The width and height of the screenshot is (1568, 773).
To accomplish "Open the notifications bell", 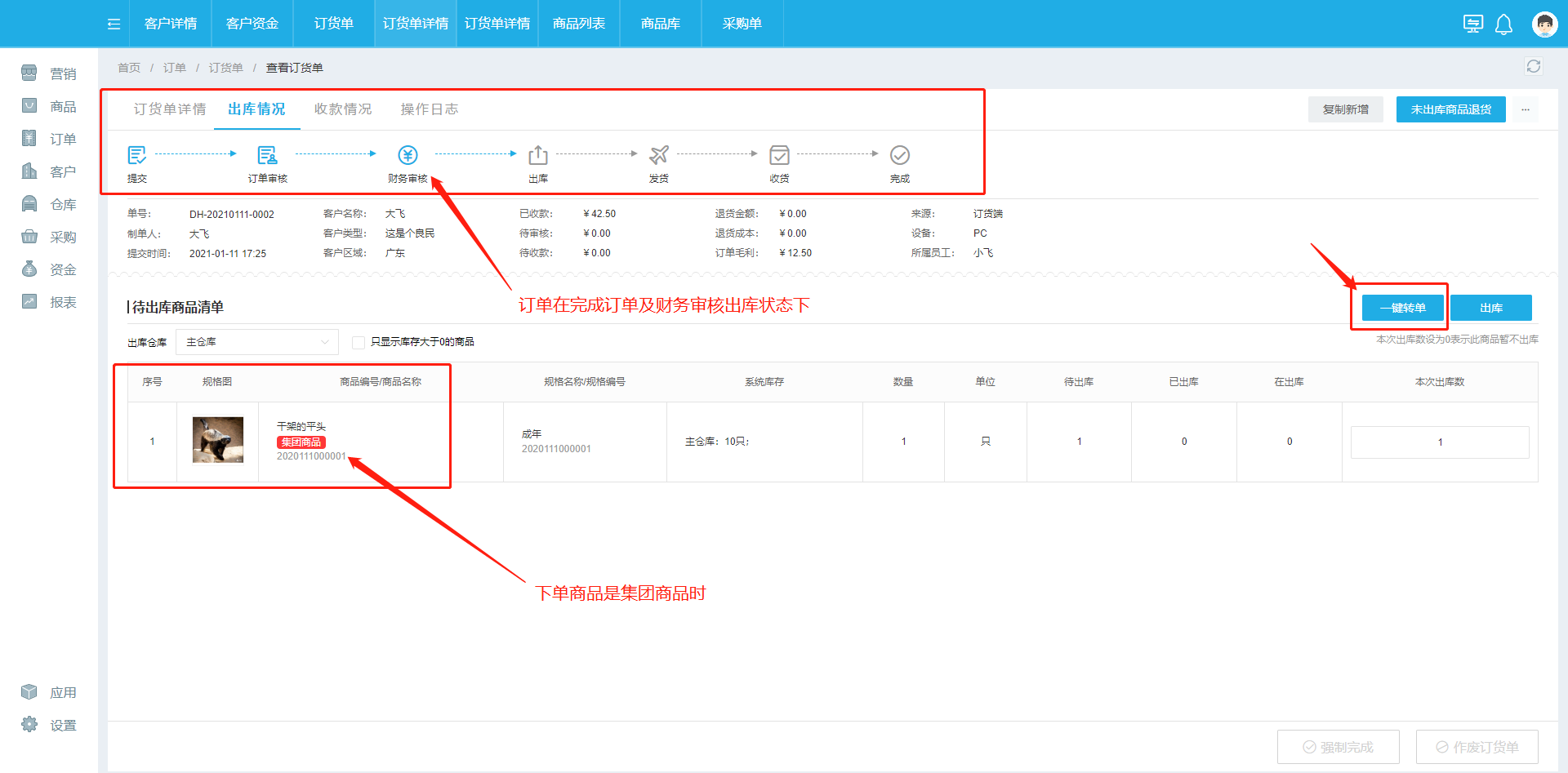I will (1503, 24).
